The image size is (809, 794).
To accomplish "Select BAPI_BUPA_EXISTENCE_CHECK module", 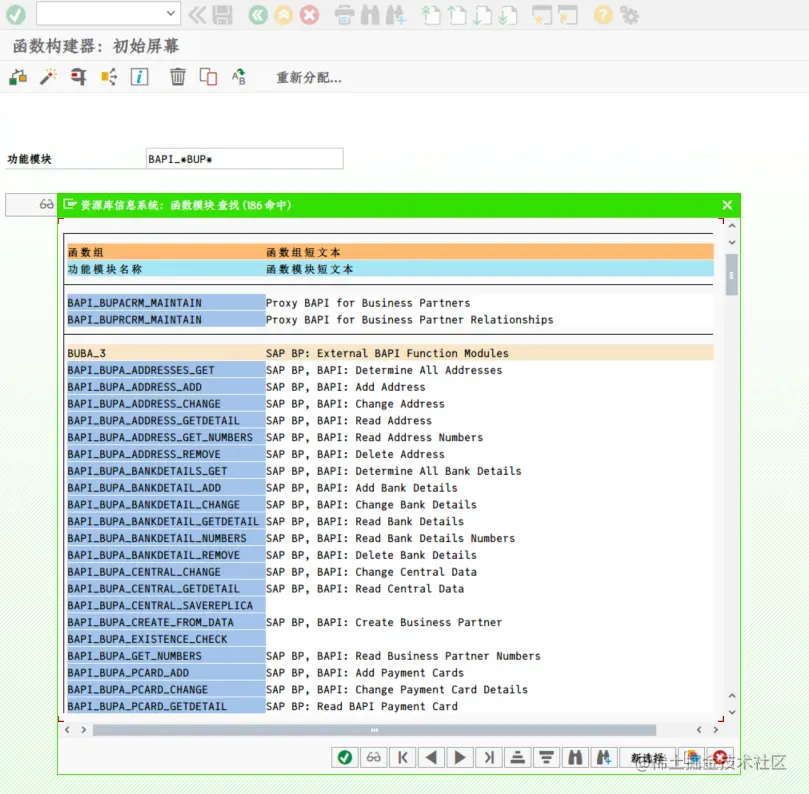I will pyautogui.click(x=166, y=639).
